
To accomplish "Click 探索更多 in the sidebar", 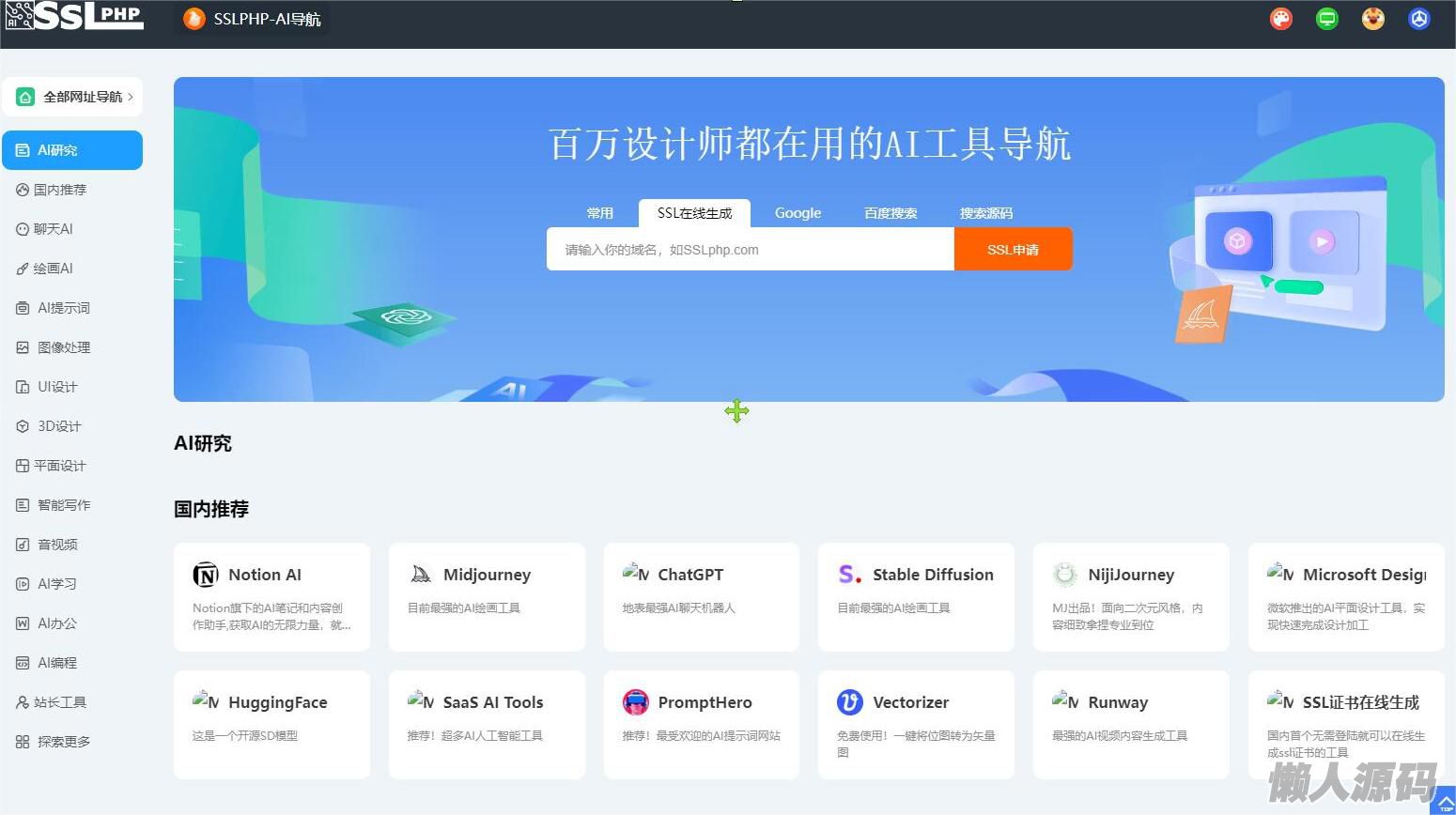I will (72, 742).
